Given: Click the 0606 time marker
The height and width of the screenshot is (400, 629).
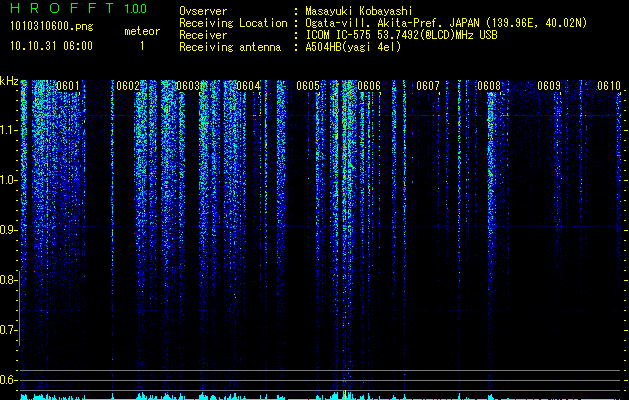Looking at the screenshot, I should tap(368, 85).
